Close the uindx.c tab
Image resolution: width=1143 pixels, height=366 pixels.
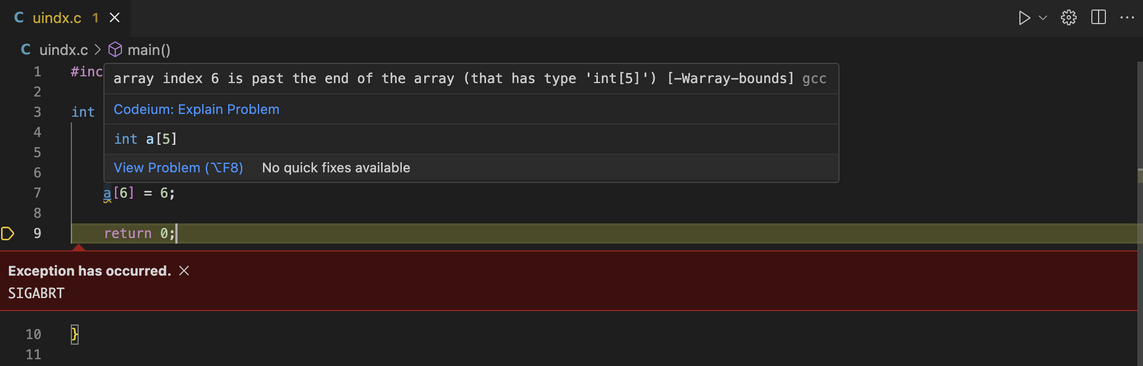(114, 17)
